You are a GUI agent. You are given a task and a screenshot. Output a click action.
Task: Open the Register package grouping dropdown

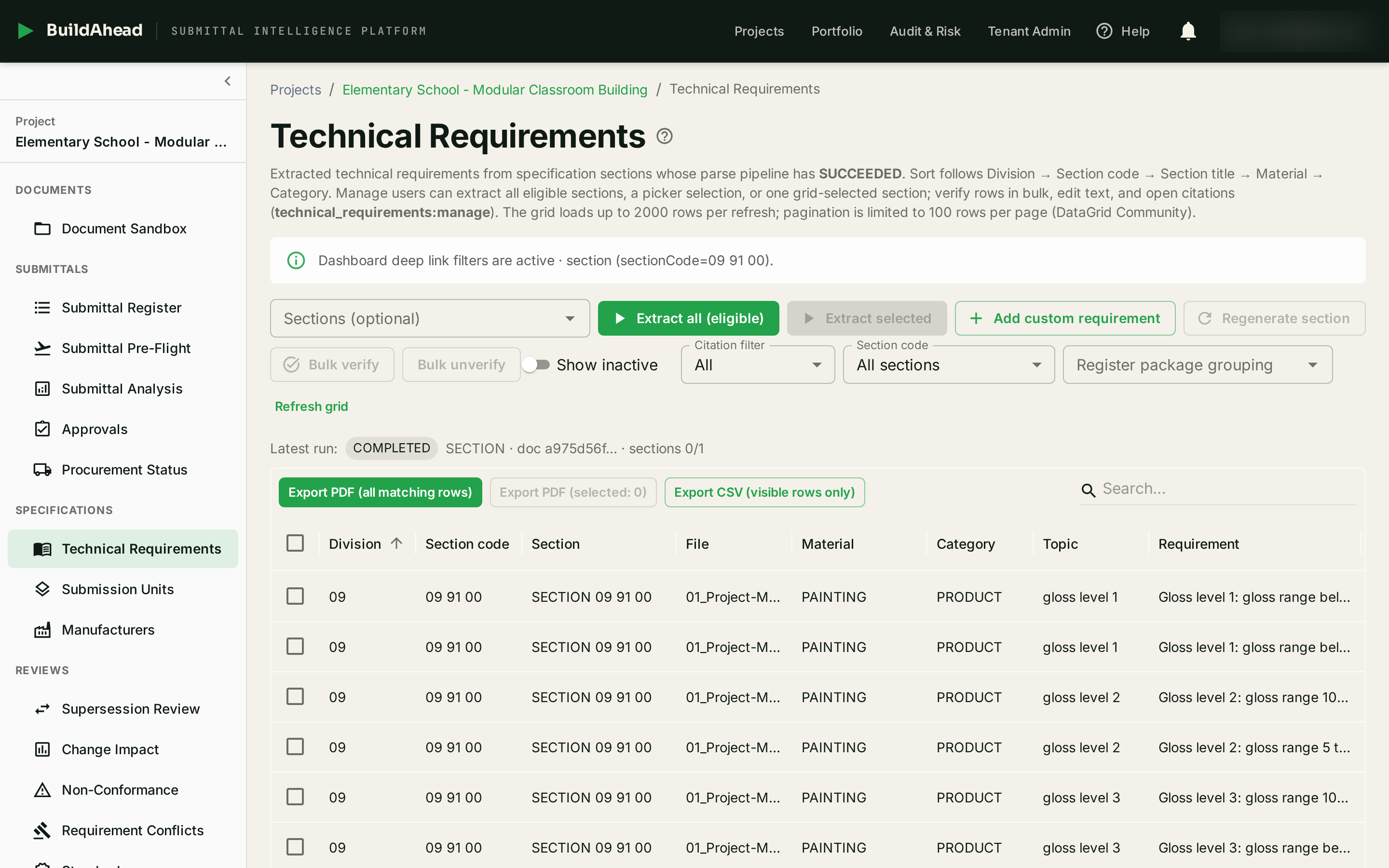1198,365
